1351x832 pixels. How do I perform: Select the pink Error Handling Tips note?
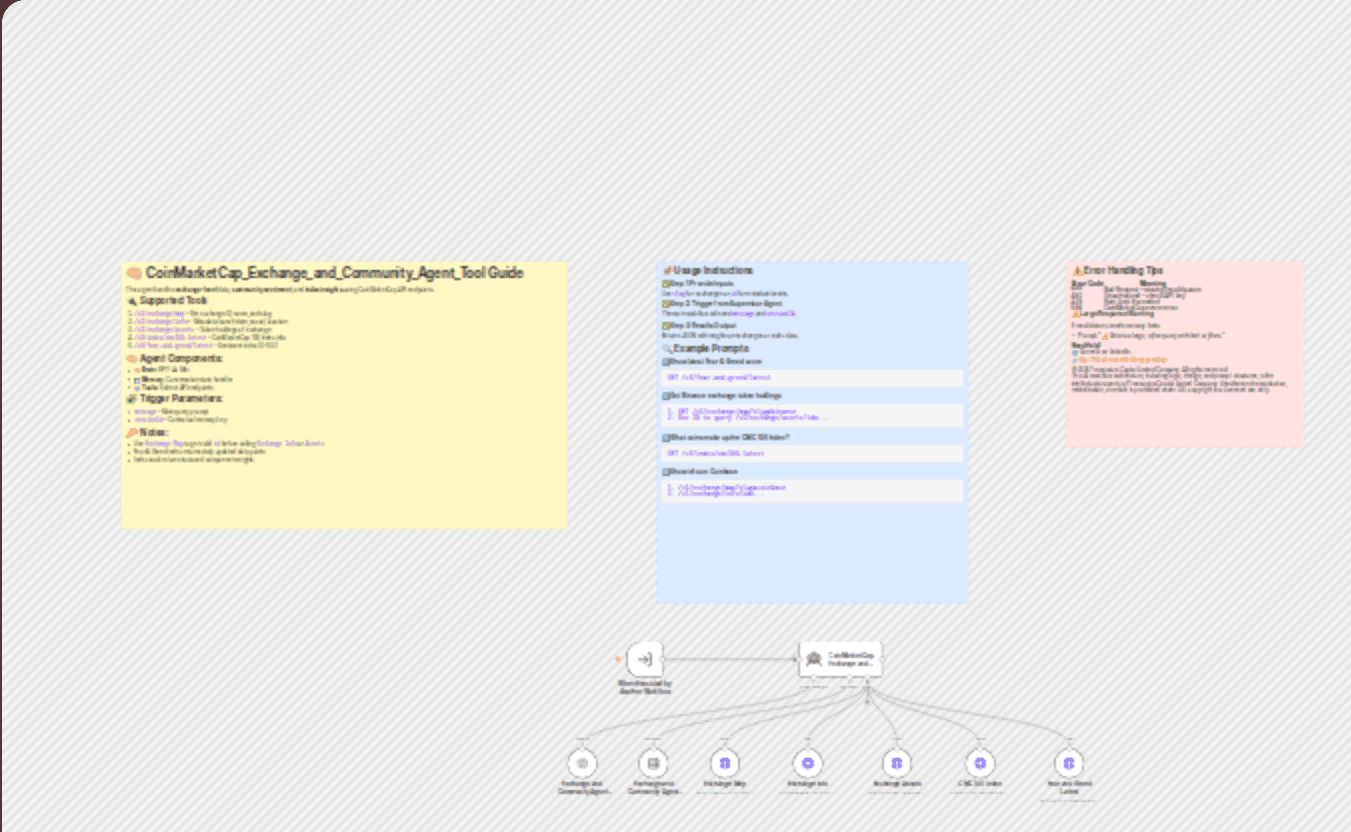point(1185,354)
